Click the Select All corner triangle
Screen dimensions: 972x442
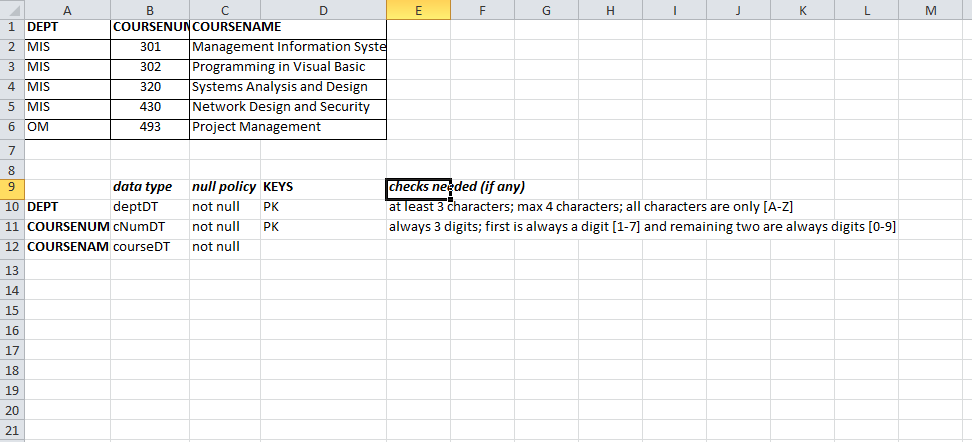coord(12,9)
